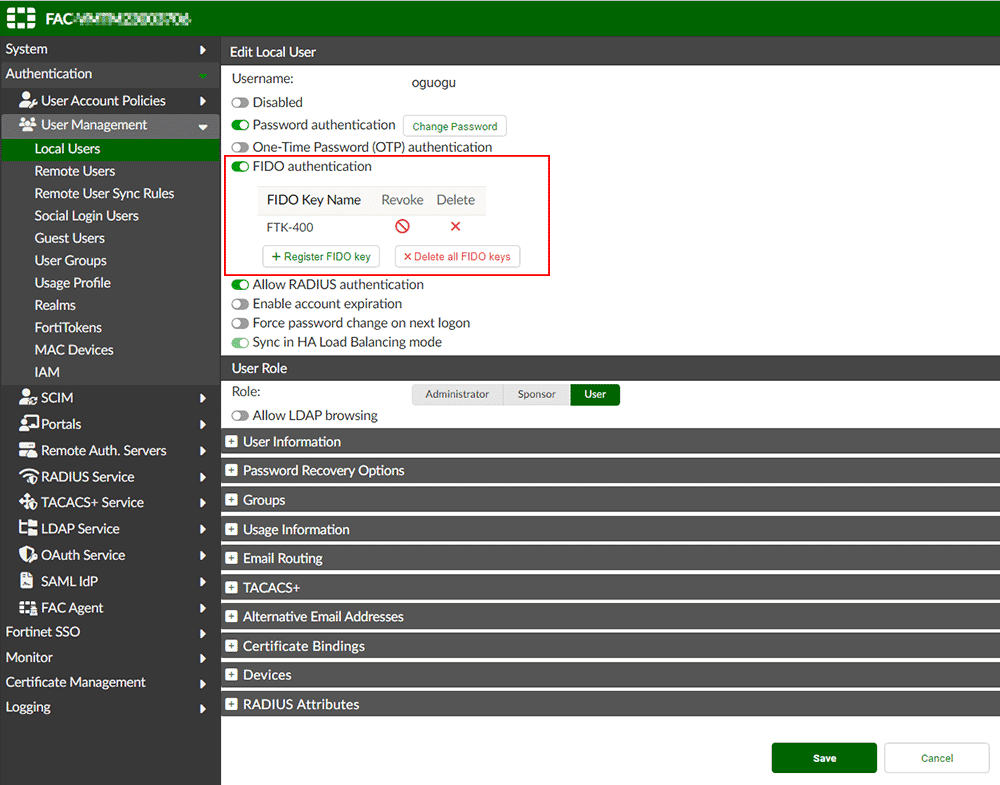Click Register FIDO key button
Image resolution: width=1000 pixels, height=785 pixels.
tap(321, 256)
